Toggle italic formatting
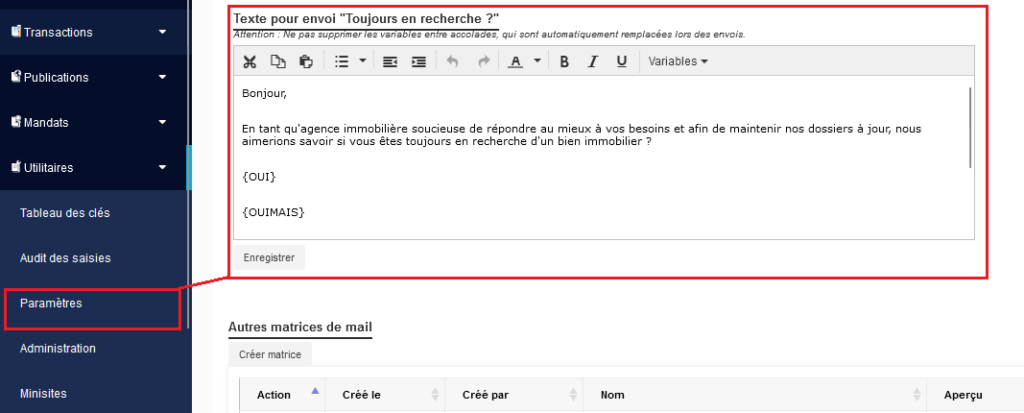The width and height of the screenshot is (1024, 413). [x=593, y=62]
